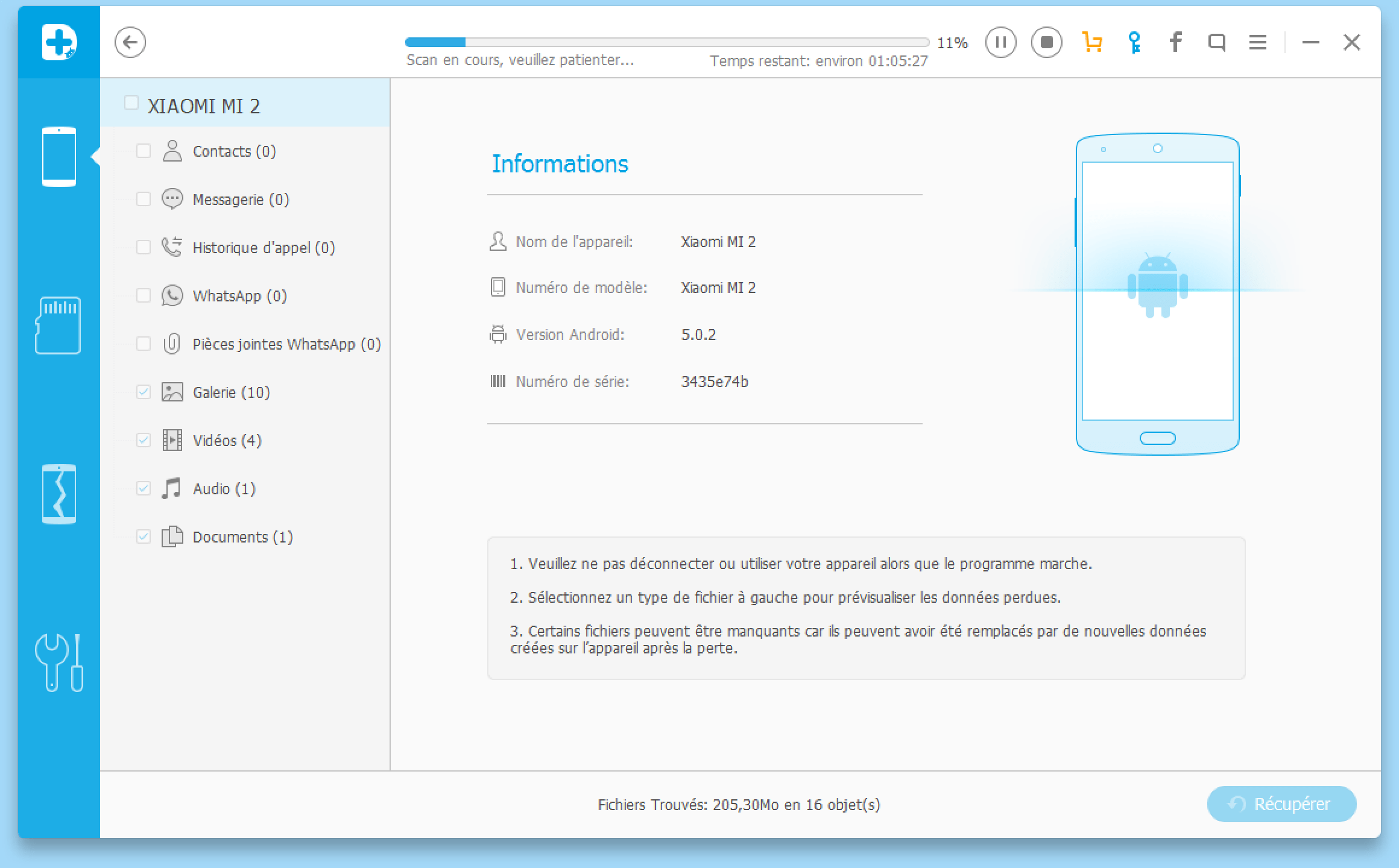1399x868 pixels.
Task: Stop the scan in progress
Action: tap(1047, 42)
